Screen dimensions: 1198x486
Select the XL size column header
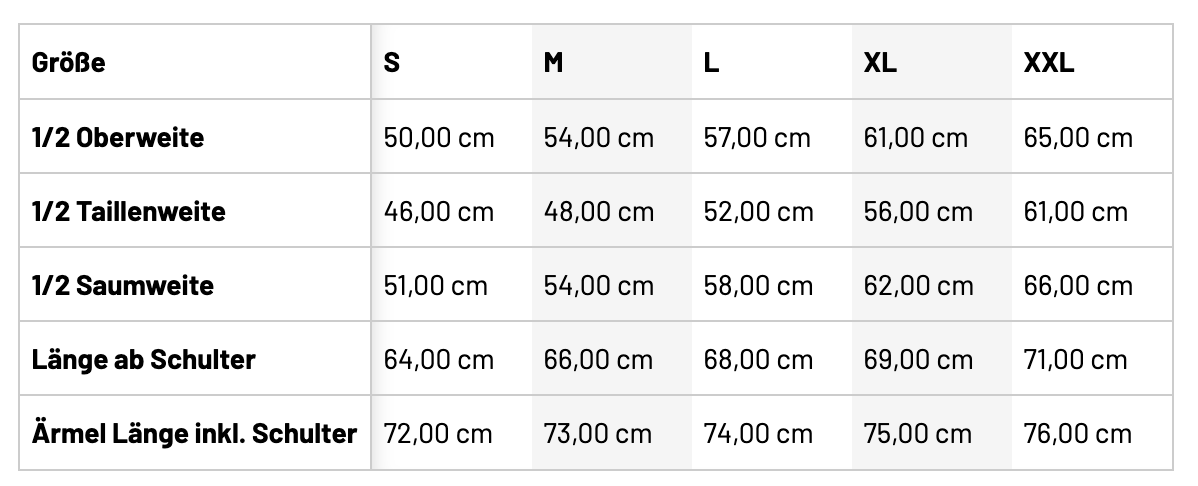tap(880, 62)
